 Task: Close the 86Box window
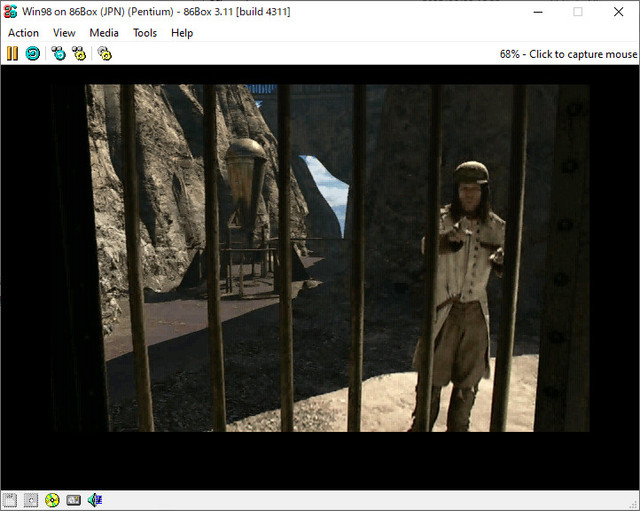coord(618,12)
